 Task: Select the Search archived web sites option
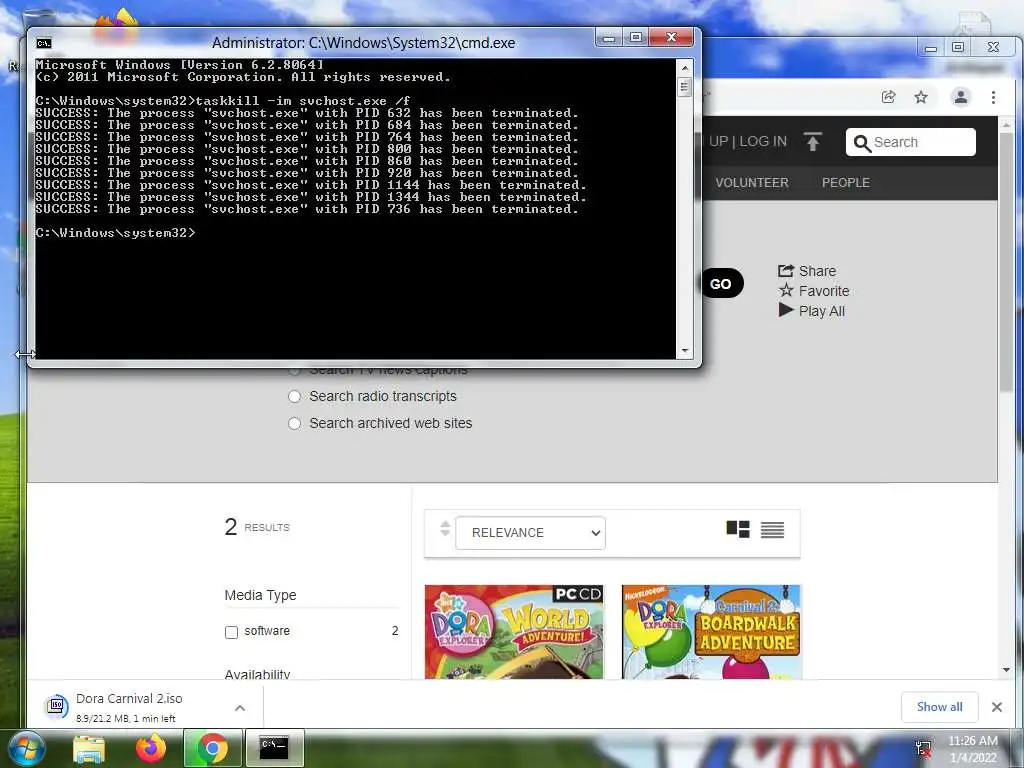(295, 423)
